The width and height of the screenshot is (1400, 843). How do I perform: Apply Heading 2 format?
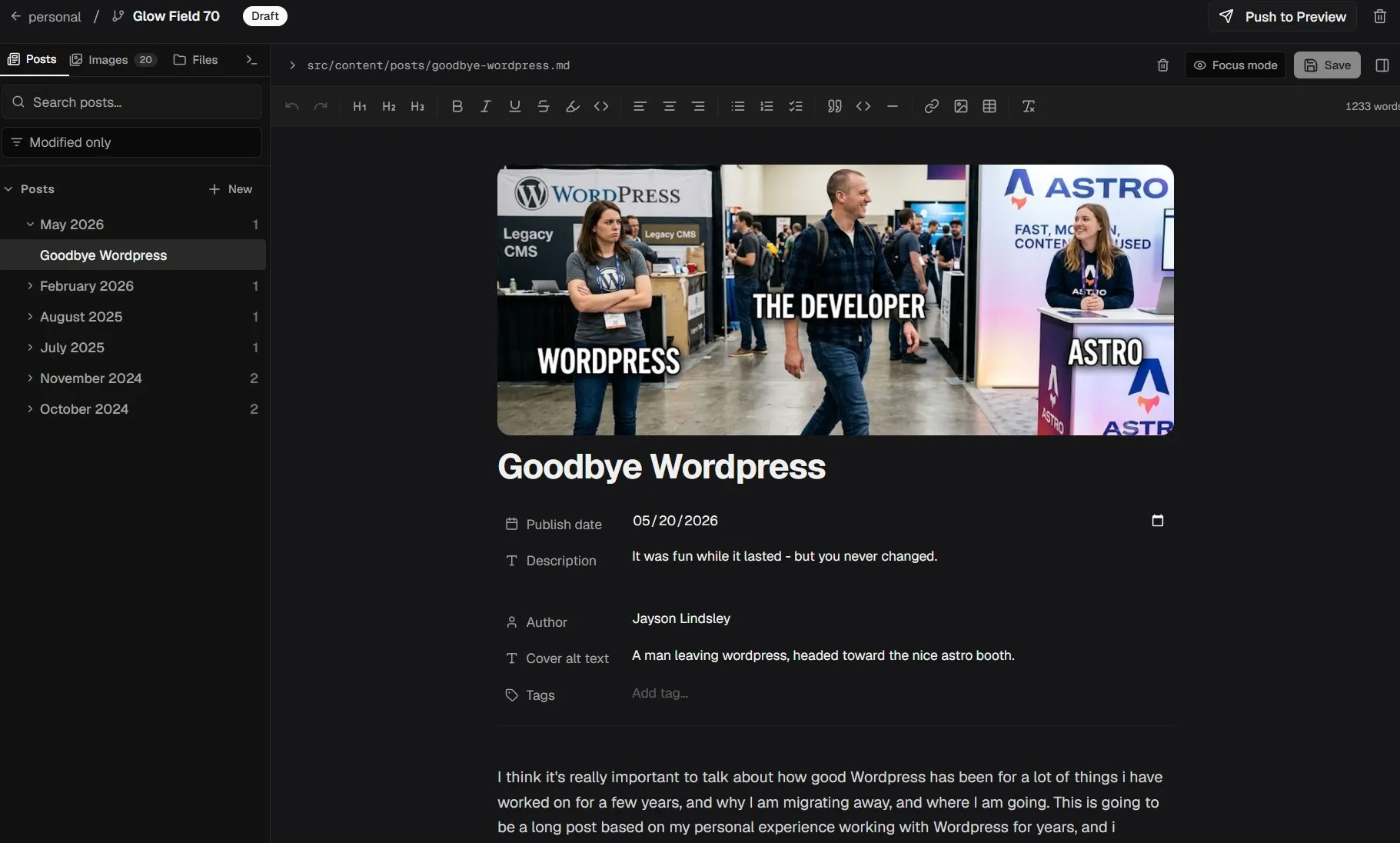coord(388,106)
